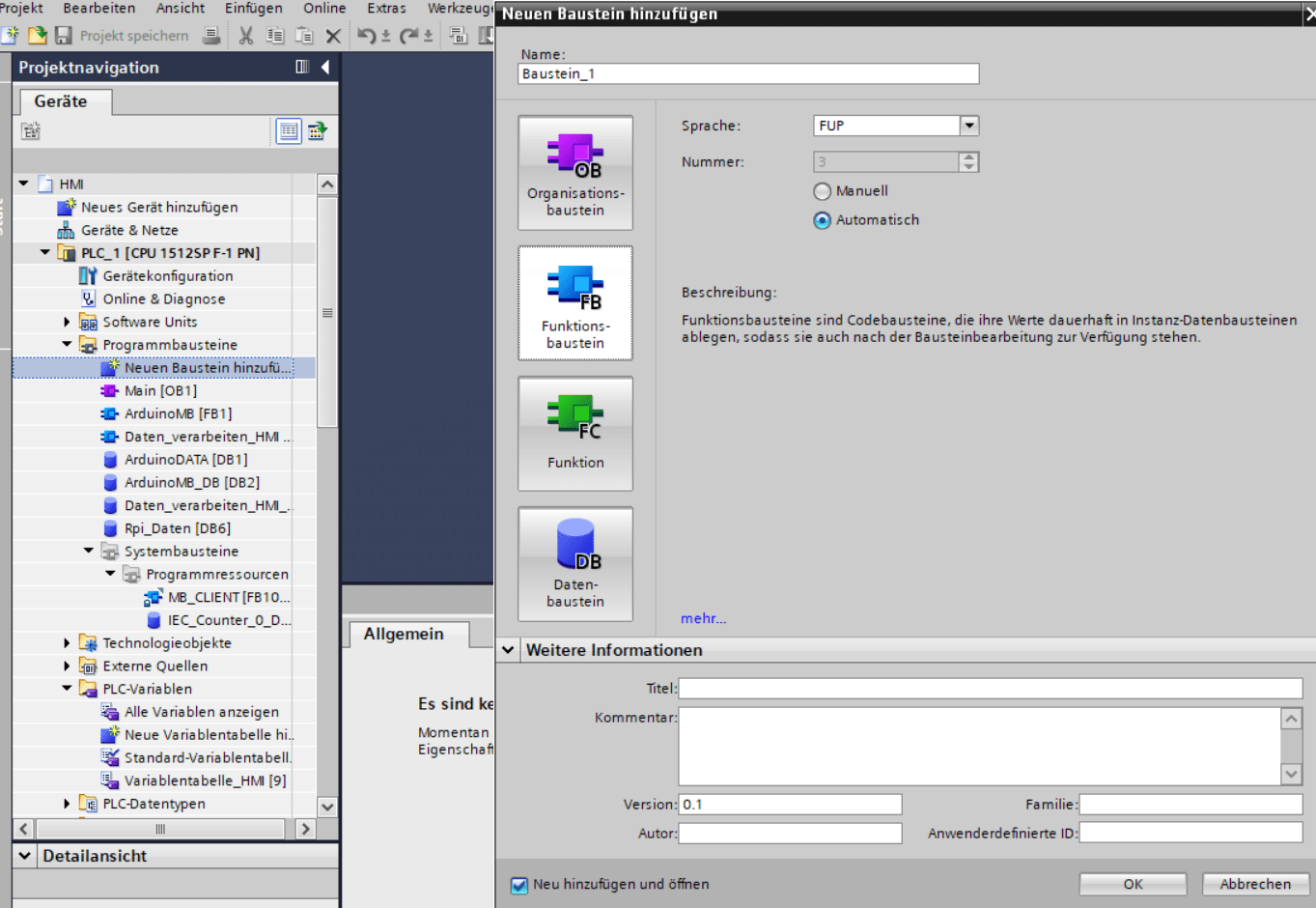Uncheck 'Neu hinzufügen und öffnen' checkbox

point(519,885)
